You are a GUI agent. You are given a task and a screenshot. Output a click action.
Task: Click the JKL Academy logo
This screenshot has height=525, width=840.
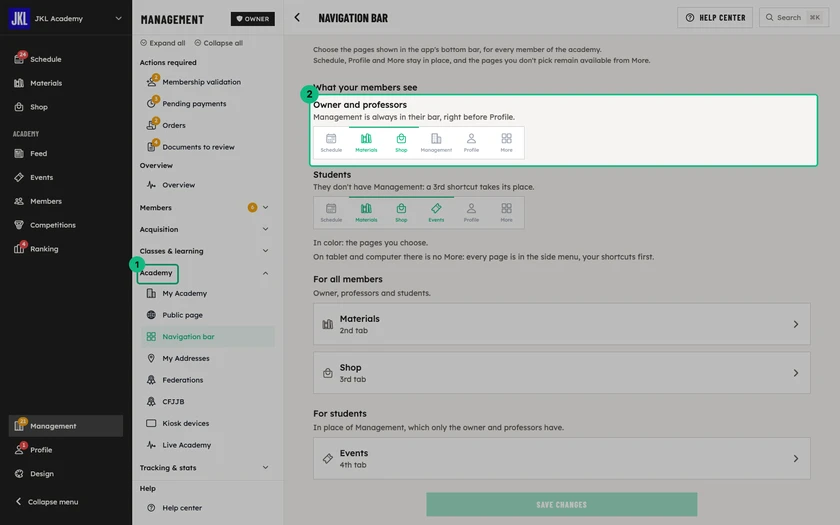[x=19, y=18]
